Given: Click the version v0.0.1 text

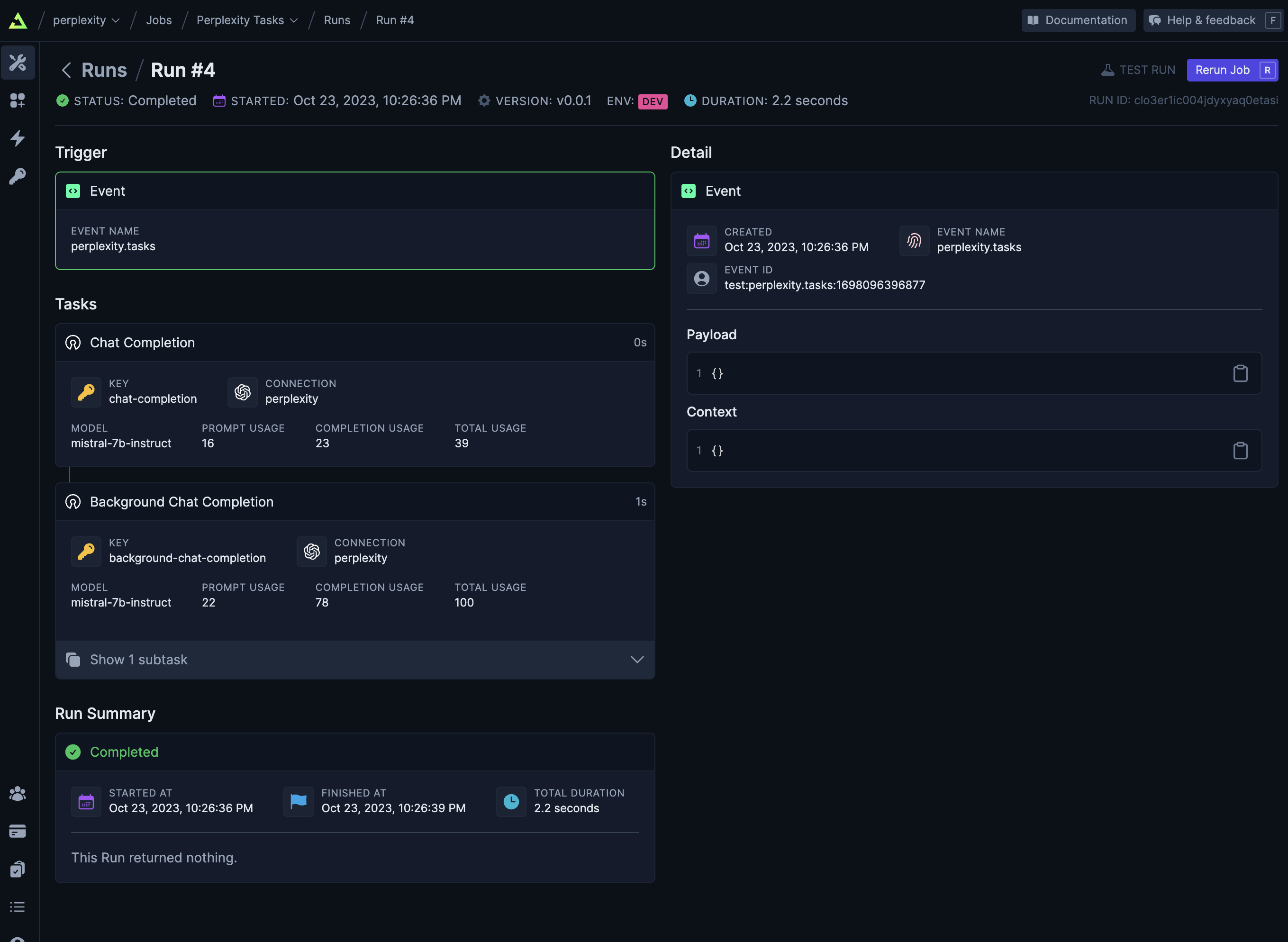Looking at the screenshot, I should [573, 101].
